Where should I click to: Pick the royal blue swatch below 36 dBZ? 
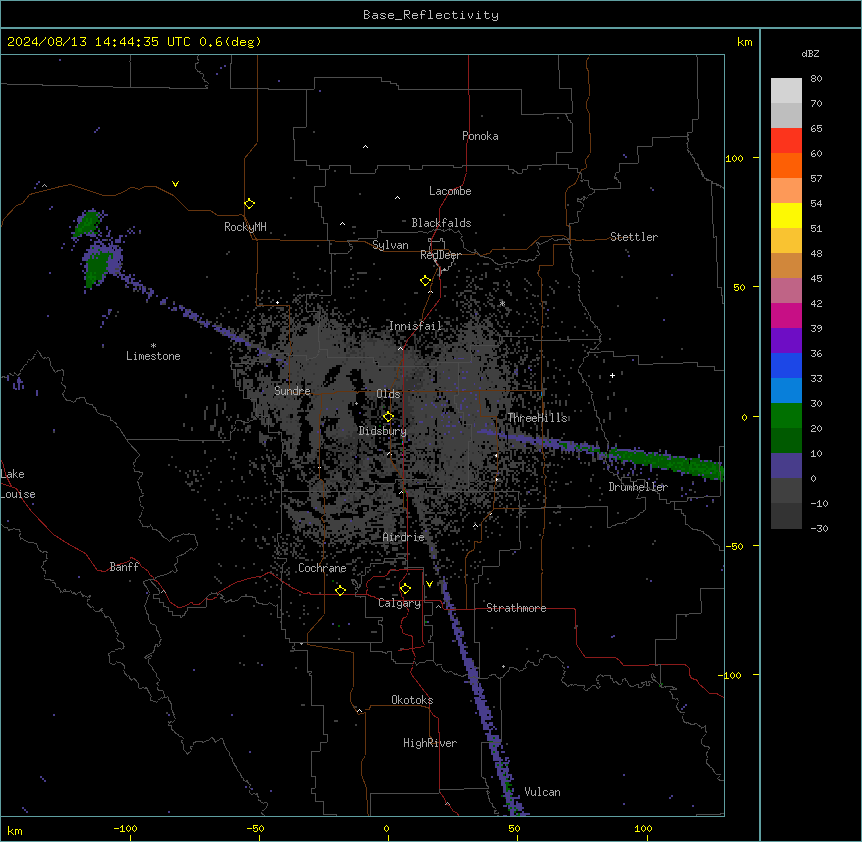point(786,365)
